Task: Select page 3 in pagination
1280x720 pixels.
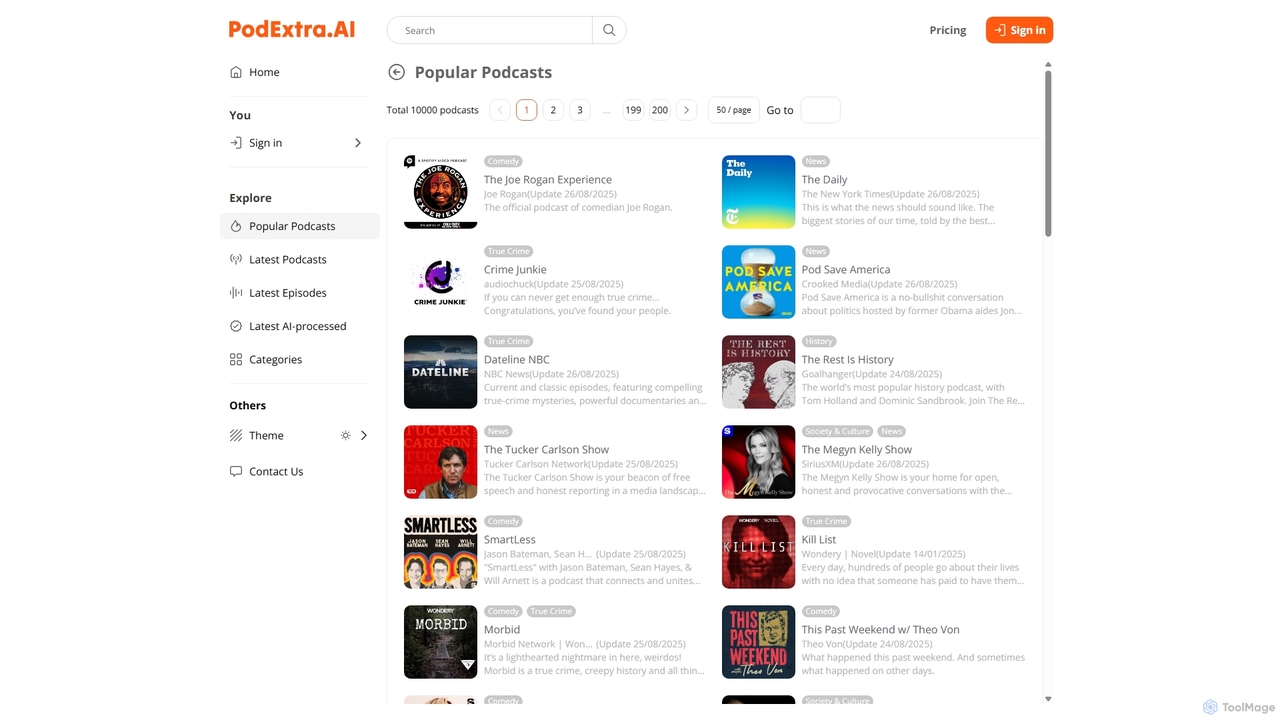Action: (580, 110)
